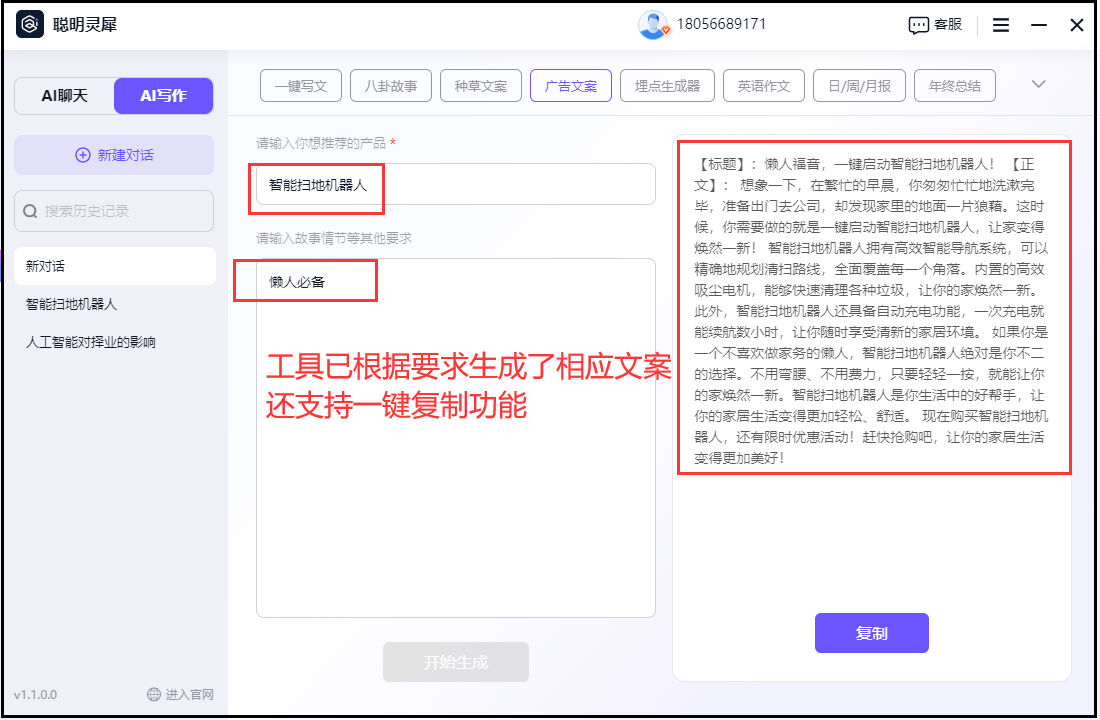Click the user profile avatar
This screenshot has height=720, width=1100.
[654, 25]
